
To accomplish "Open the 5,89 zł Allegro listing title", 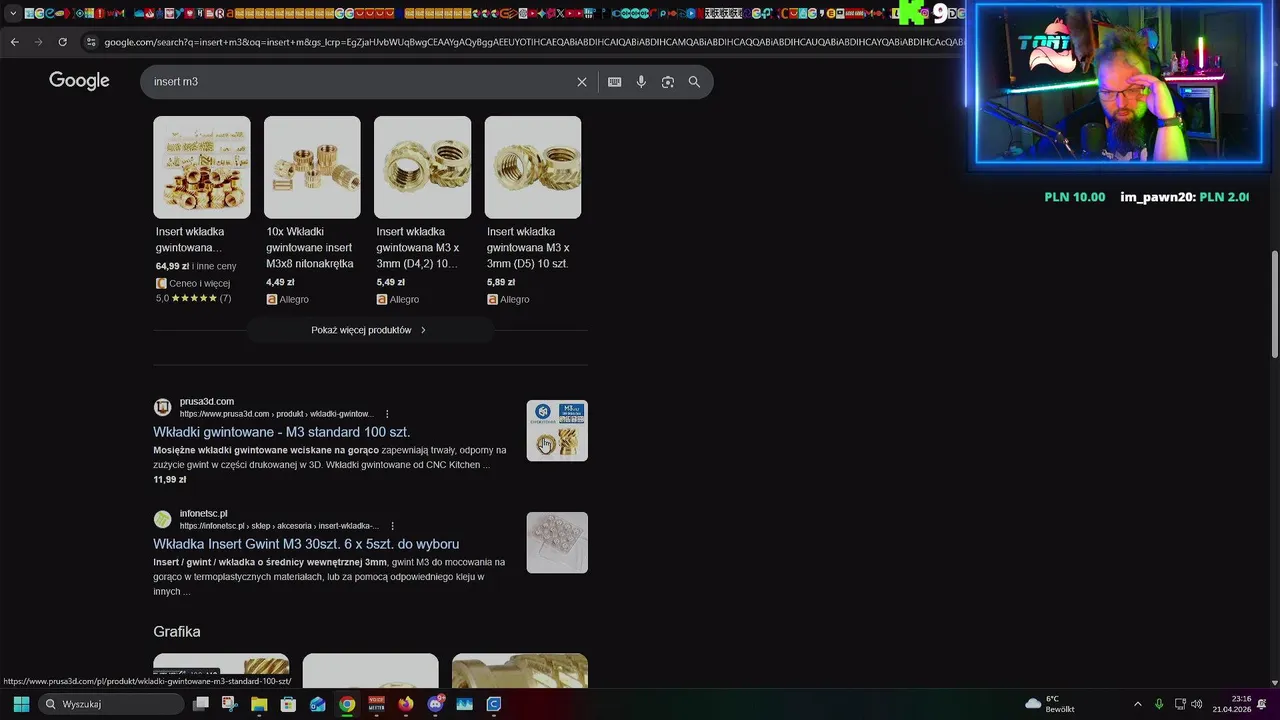I will [528, 247].
